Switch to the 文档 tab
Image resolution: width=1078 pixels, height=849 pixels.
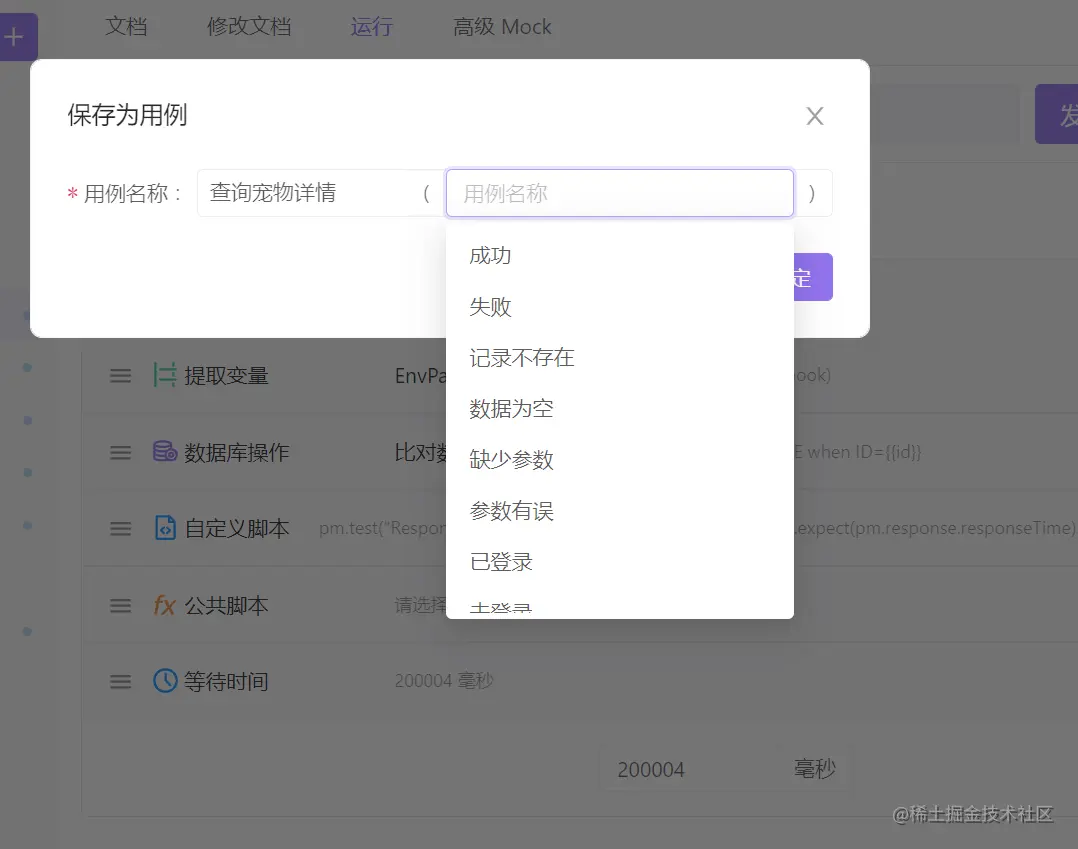tap(126, 27)
